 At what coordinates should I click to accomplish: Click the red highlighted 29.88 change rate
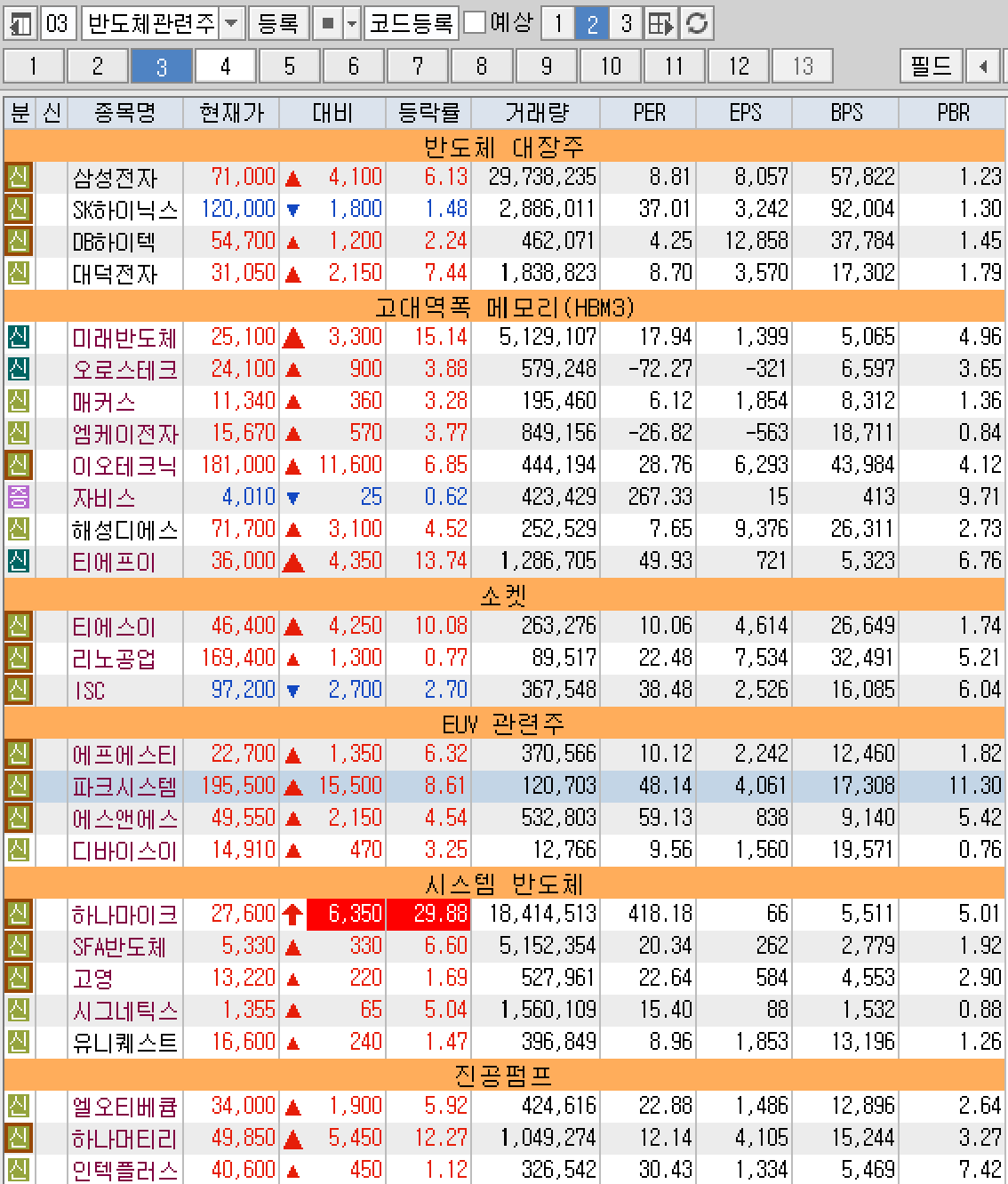point(428,914)
